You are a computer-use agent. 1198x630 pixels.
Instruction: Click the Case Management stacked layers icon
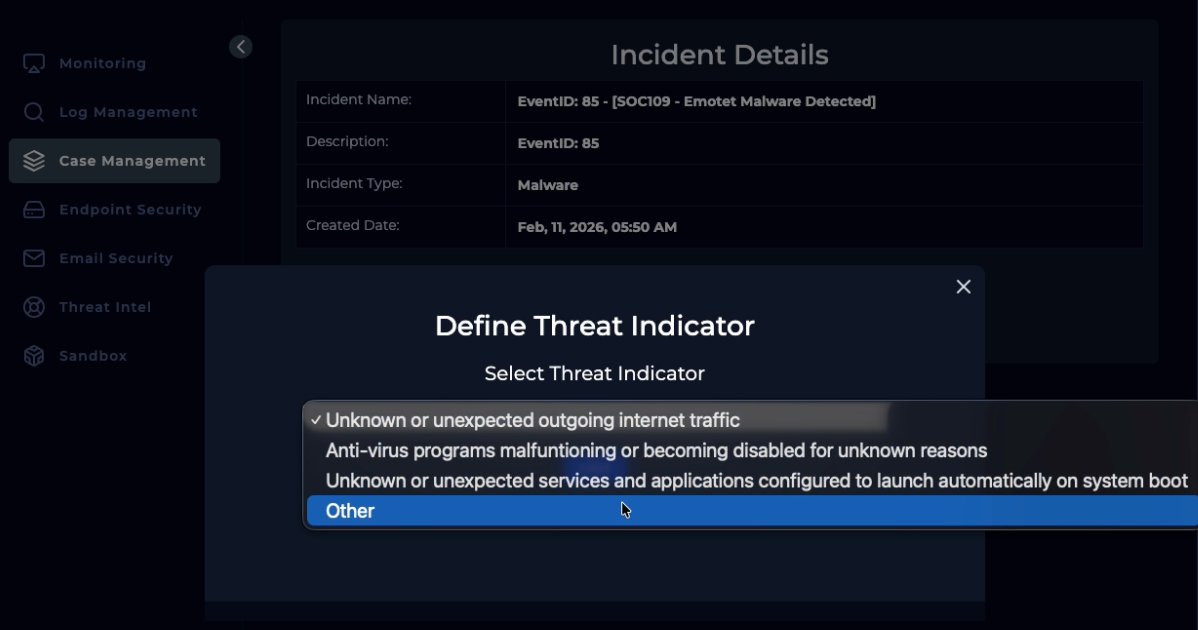coord(34,161)
